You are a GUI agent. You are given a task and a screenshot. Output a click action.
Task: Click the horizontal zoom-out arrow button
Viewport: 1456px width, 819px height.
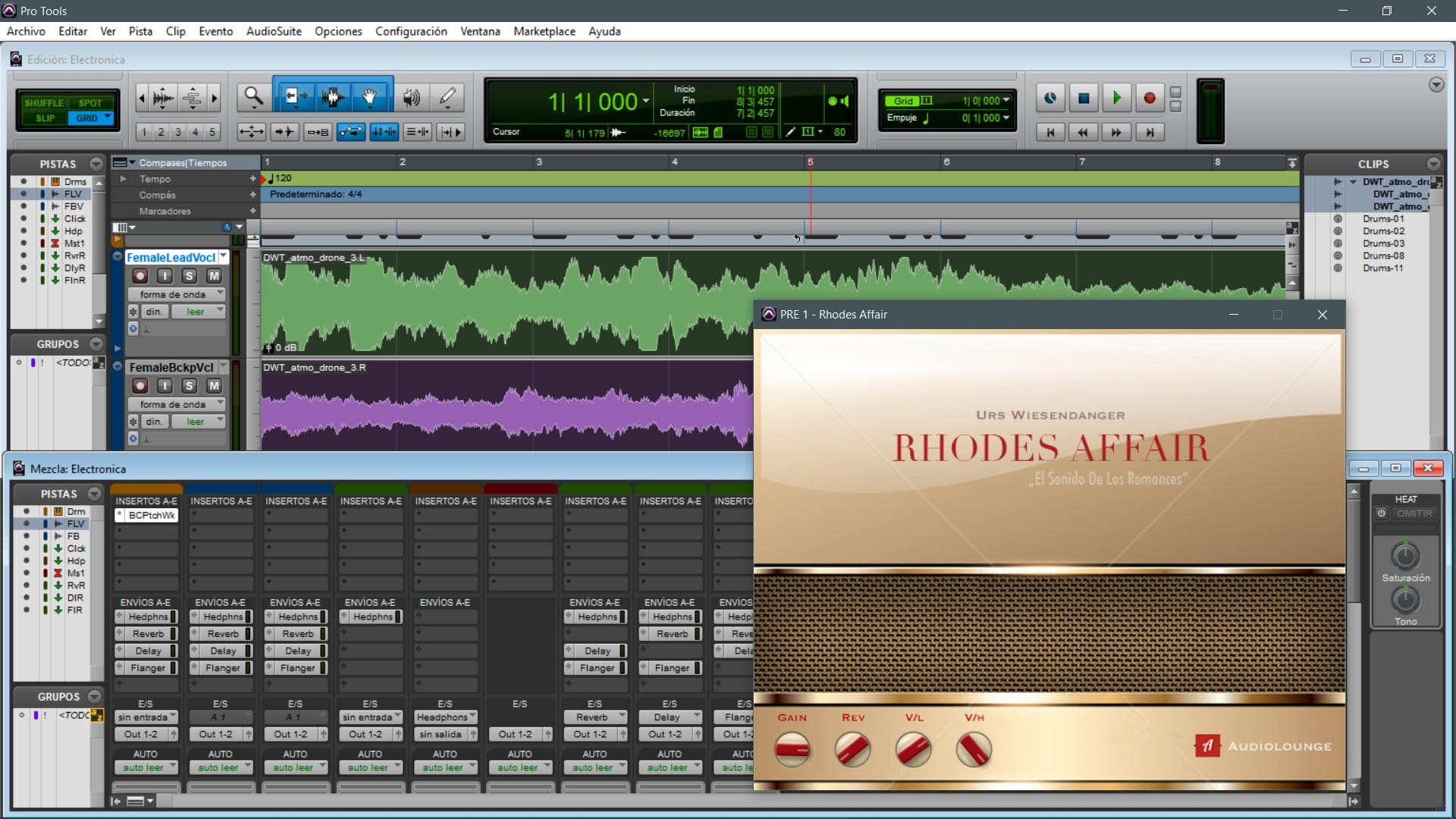click(142, 98)
